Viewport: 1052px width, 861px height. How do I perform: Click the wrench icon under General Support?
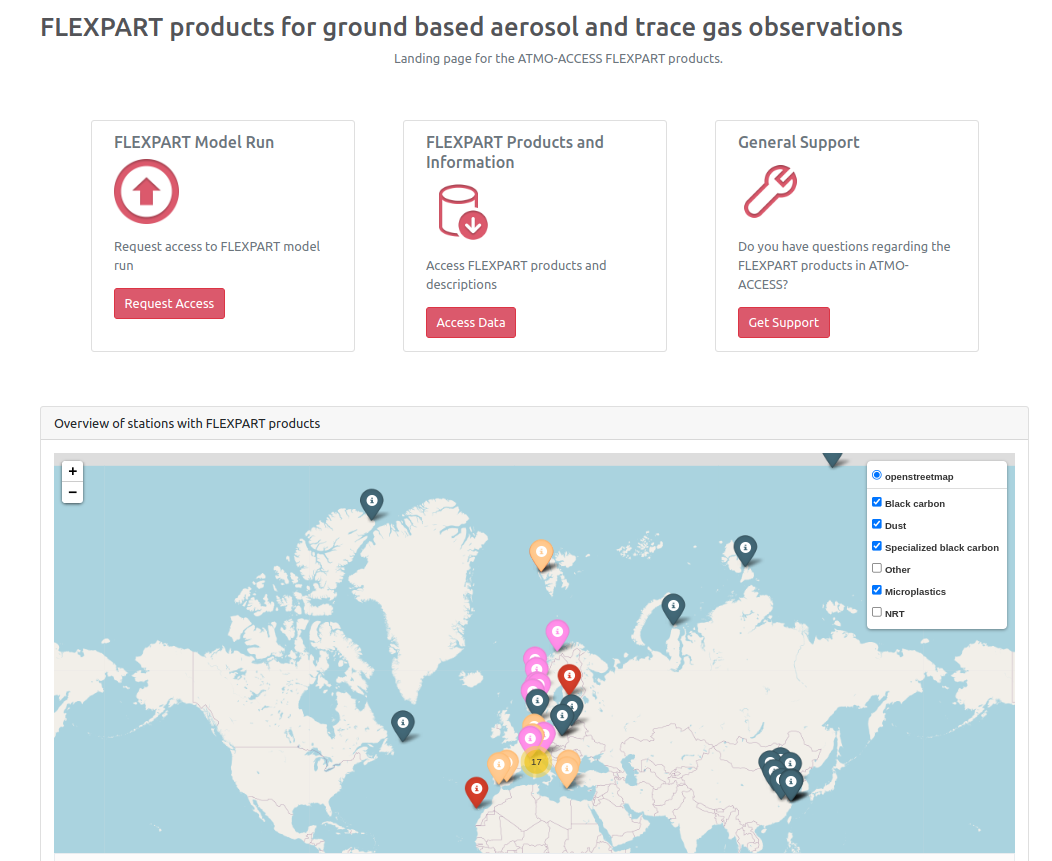[x=770, y=192]
